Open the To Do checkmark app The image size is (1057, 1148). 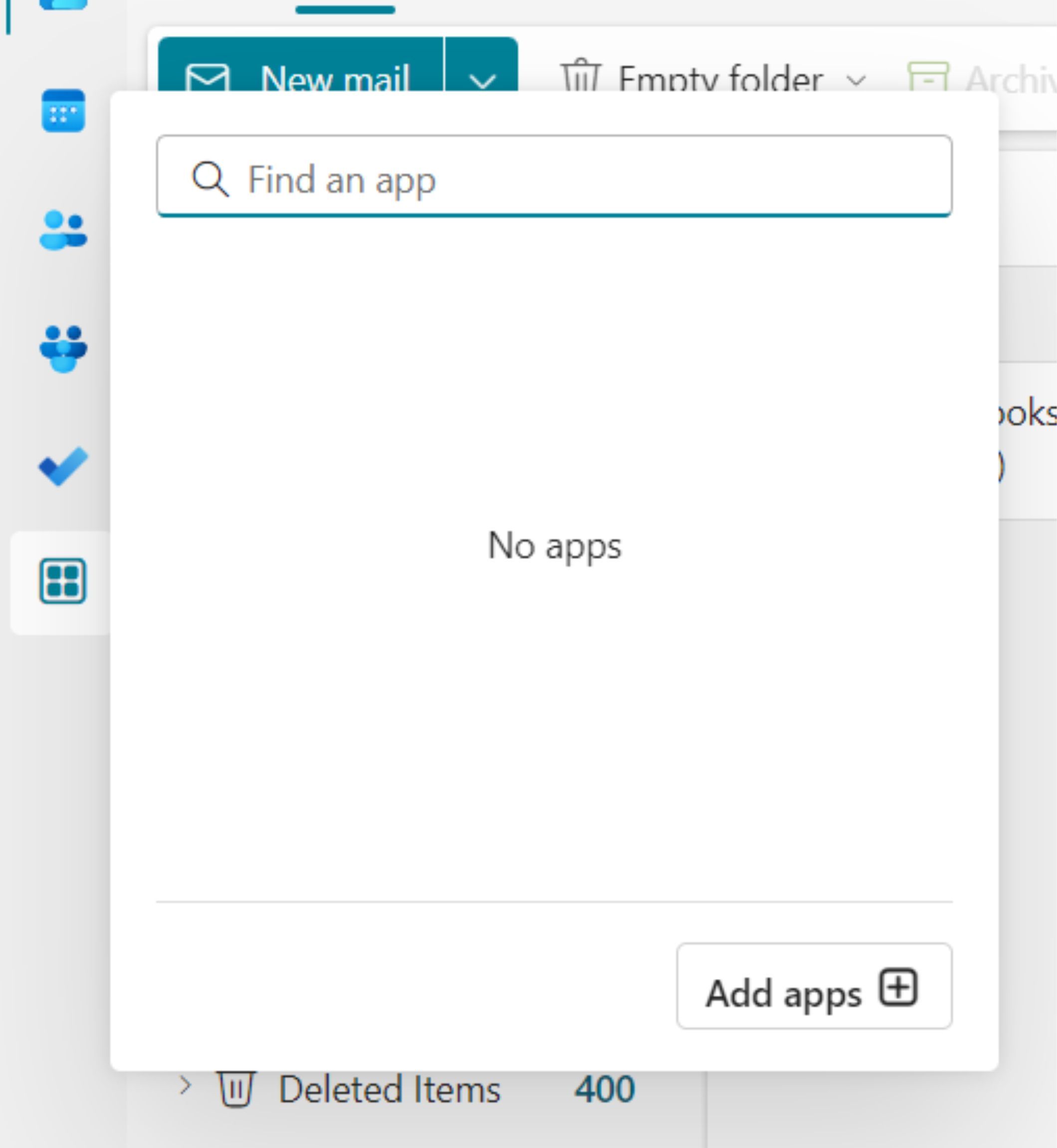tap(63, 466)
